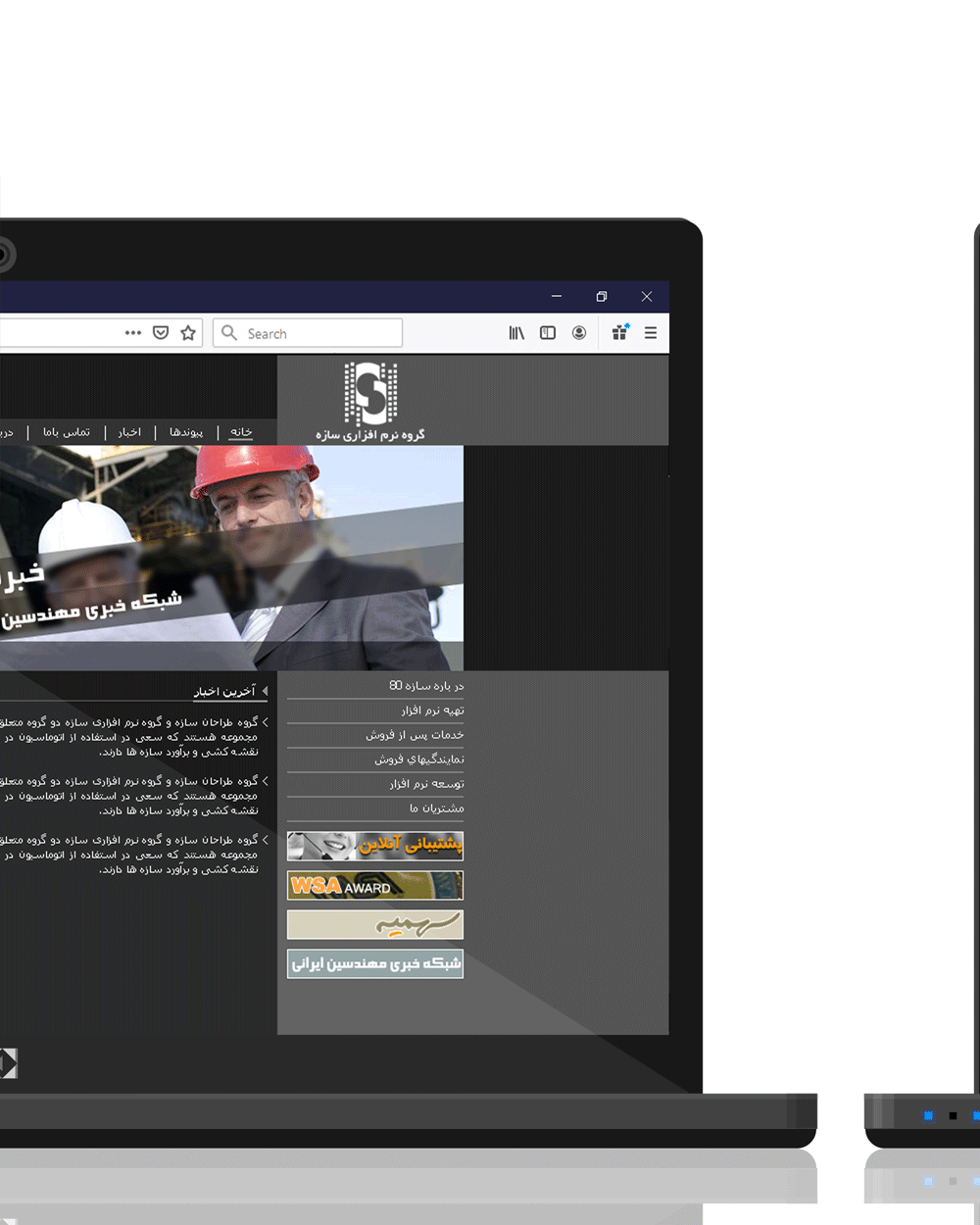Open the Firefox account icon
This screenshot has height=1225, width=980.
point(579,333)
